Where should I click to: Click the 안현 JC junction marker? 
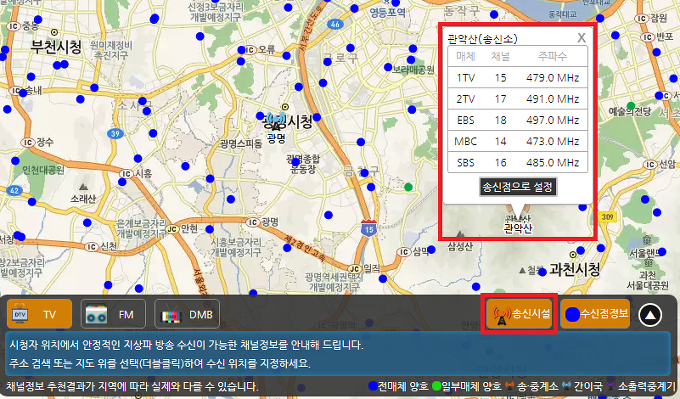point(173,229)
